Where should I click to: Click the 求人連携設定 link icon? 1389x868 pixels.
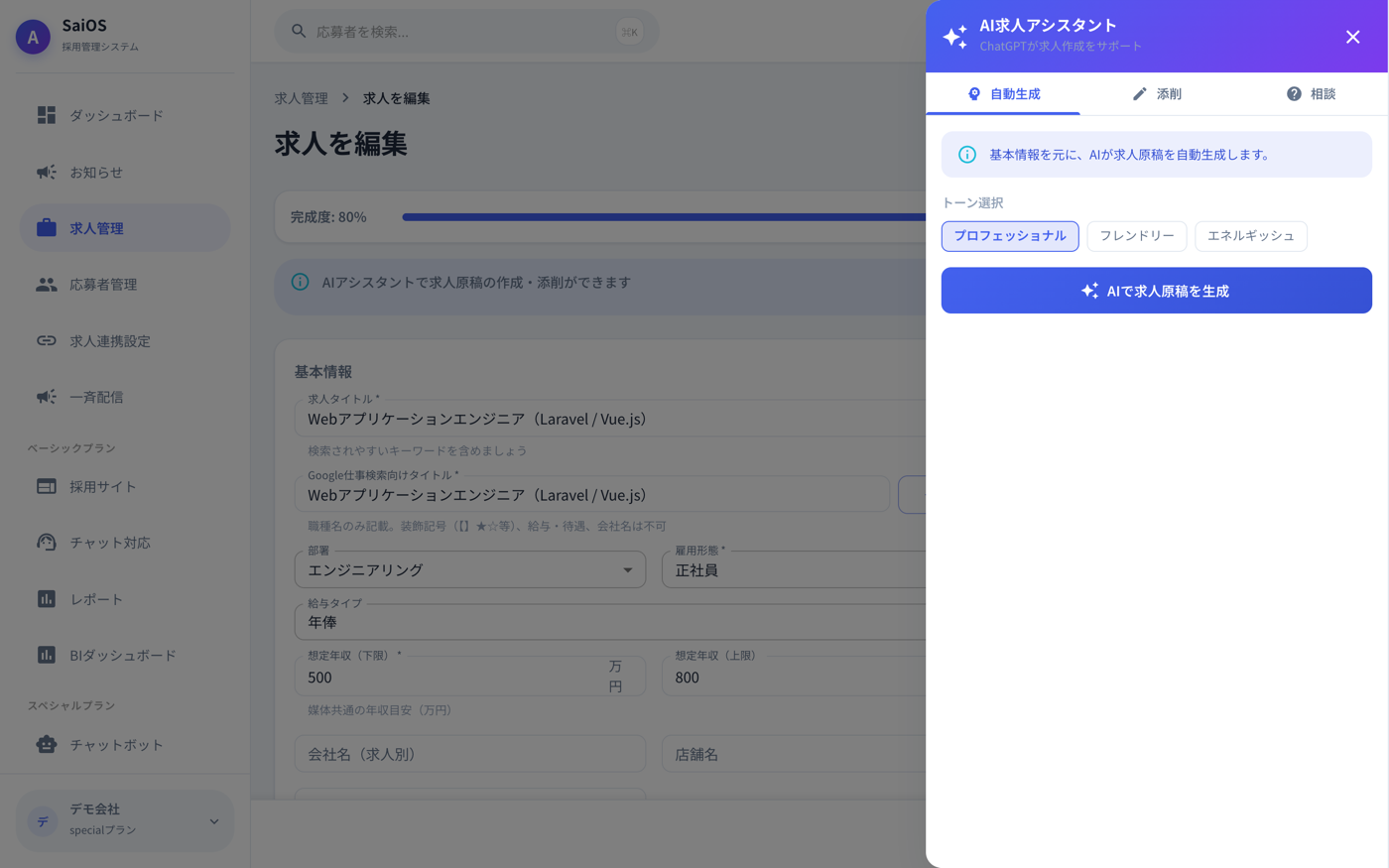[x=47, y=340]
